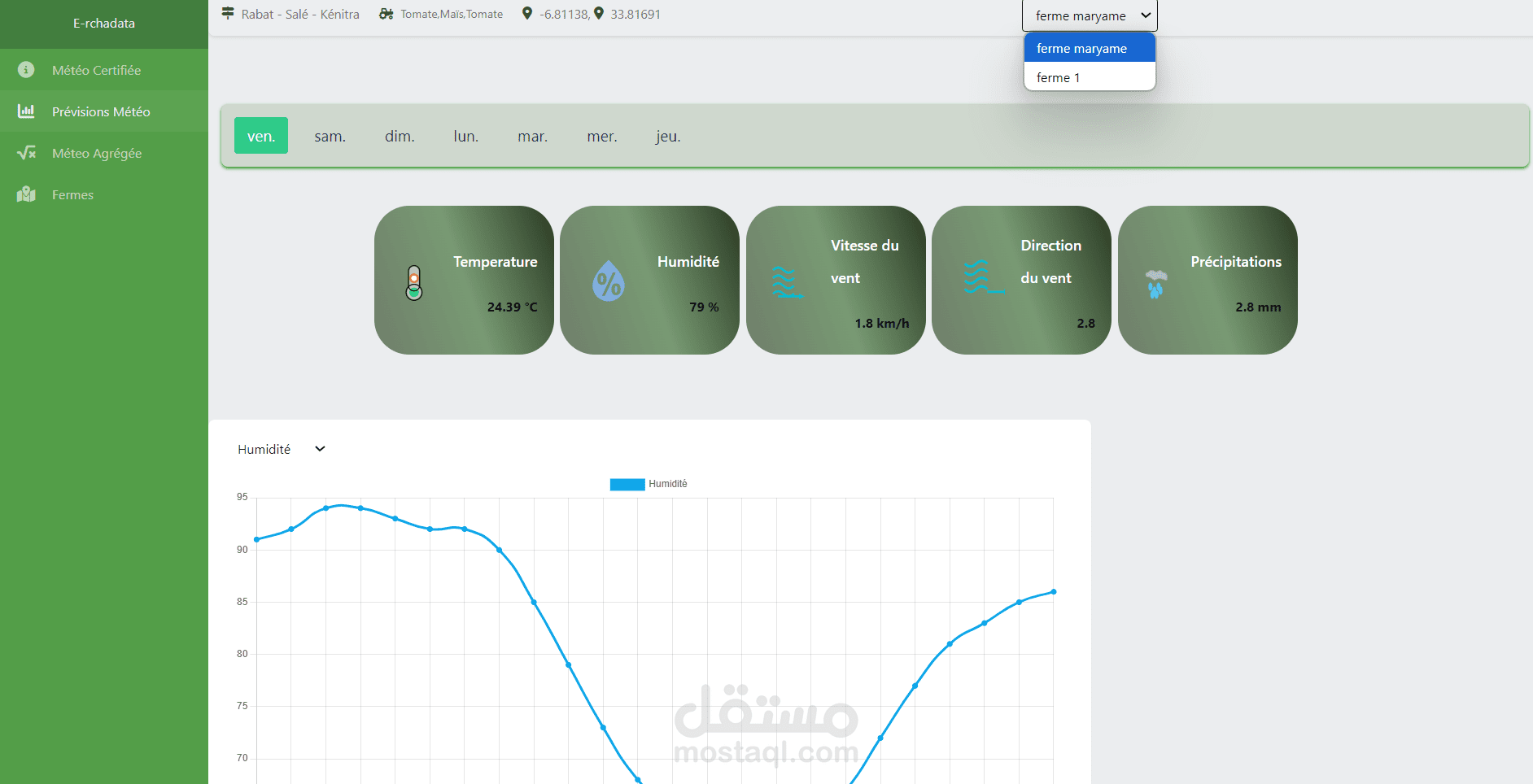Click the location pin before 33.81691
The width and height of the screenshot is (1533, 784).
(599, 14)
